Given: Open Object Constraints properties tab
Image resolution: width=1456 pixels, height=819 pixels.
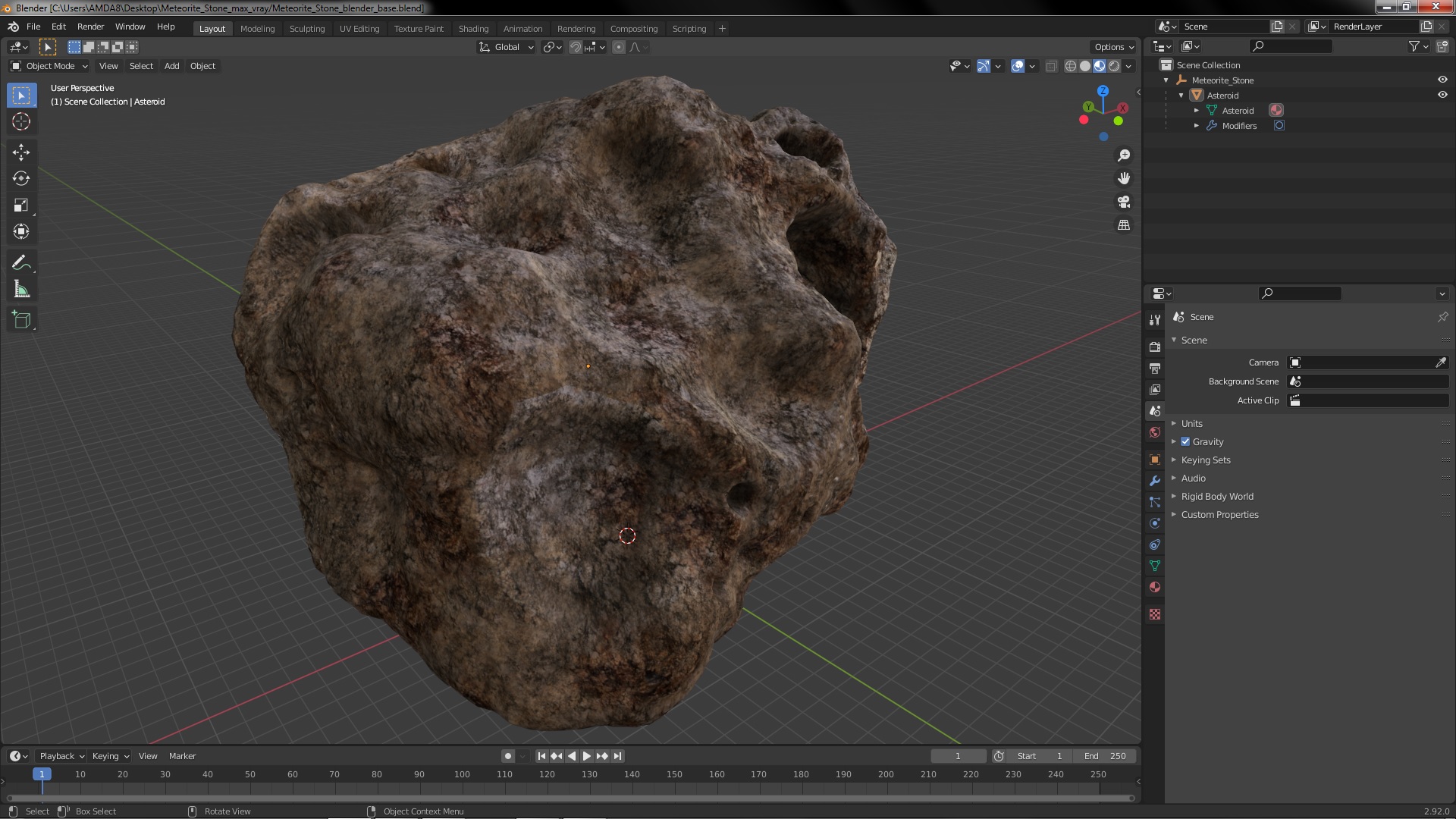Looking at the screenshot, I should coord(1155,544).
